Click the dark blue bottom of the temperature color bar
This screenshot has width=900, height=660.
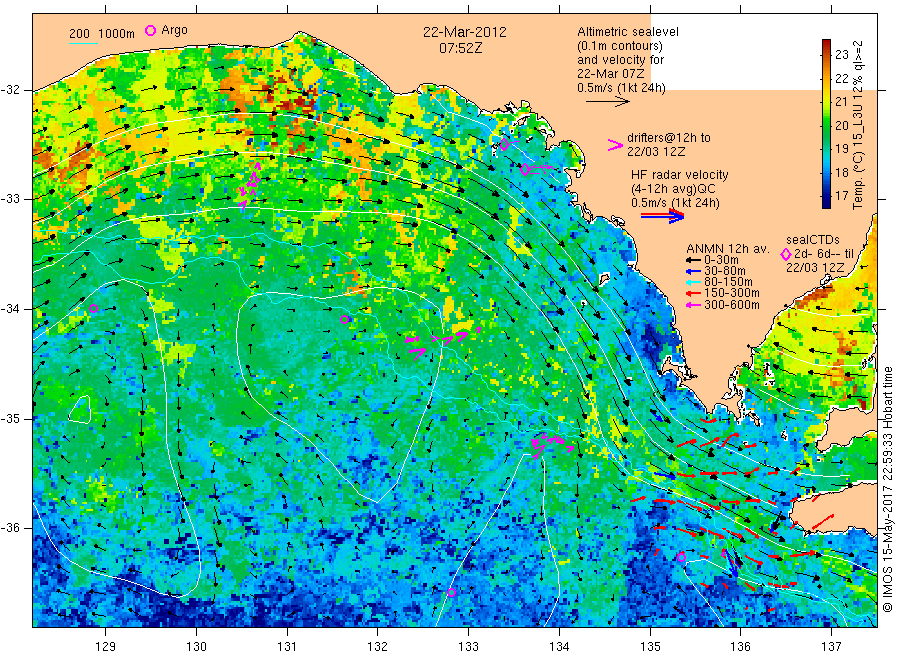tap(826, 203)
